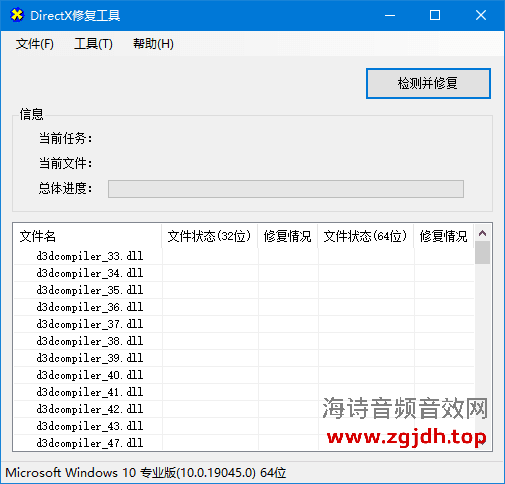Select row d3dcompiler_34.dll
This screenshot has height=484, width=505.
tap(244, 273)
